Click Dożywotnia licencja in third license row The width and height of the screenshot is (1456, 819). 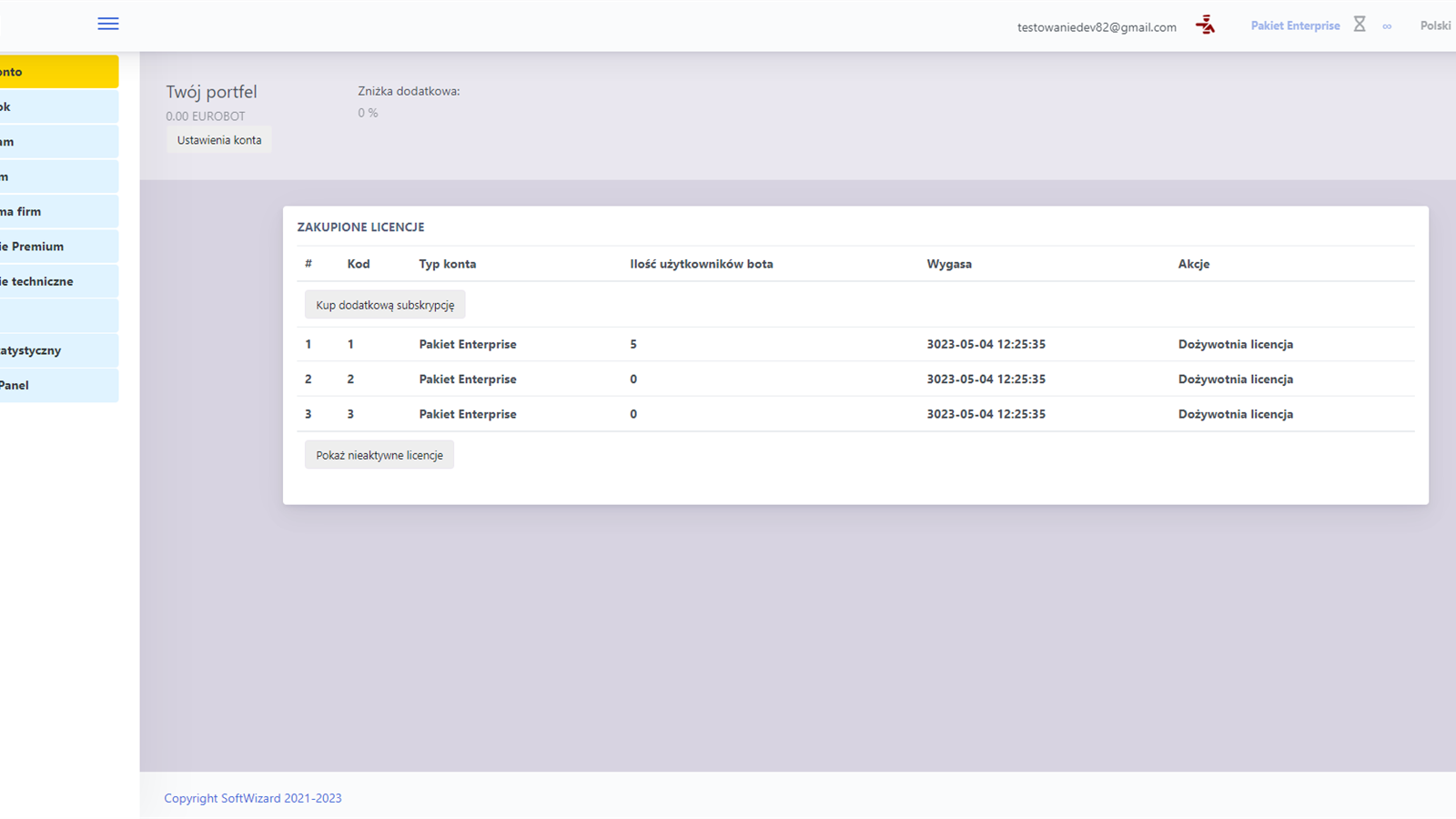(1235, 414)
